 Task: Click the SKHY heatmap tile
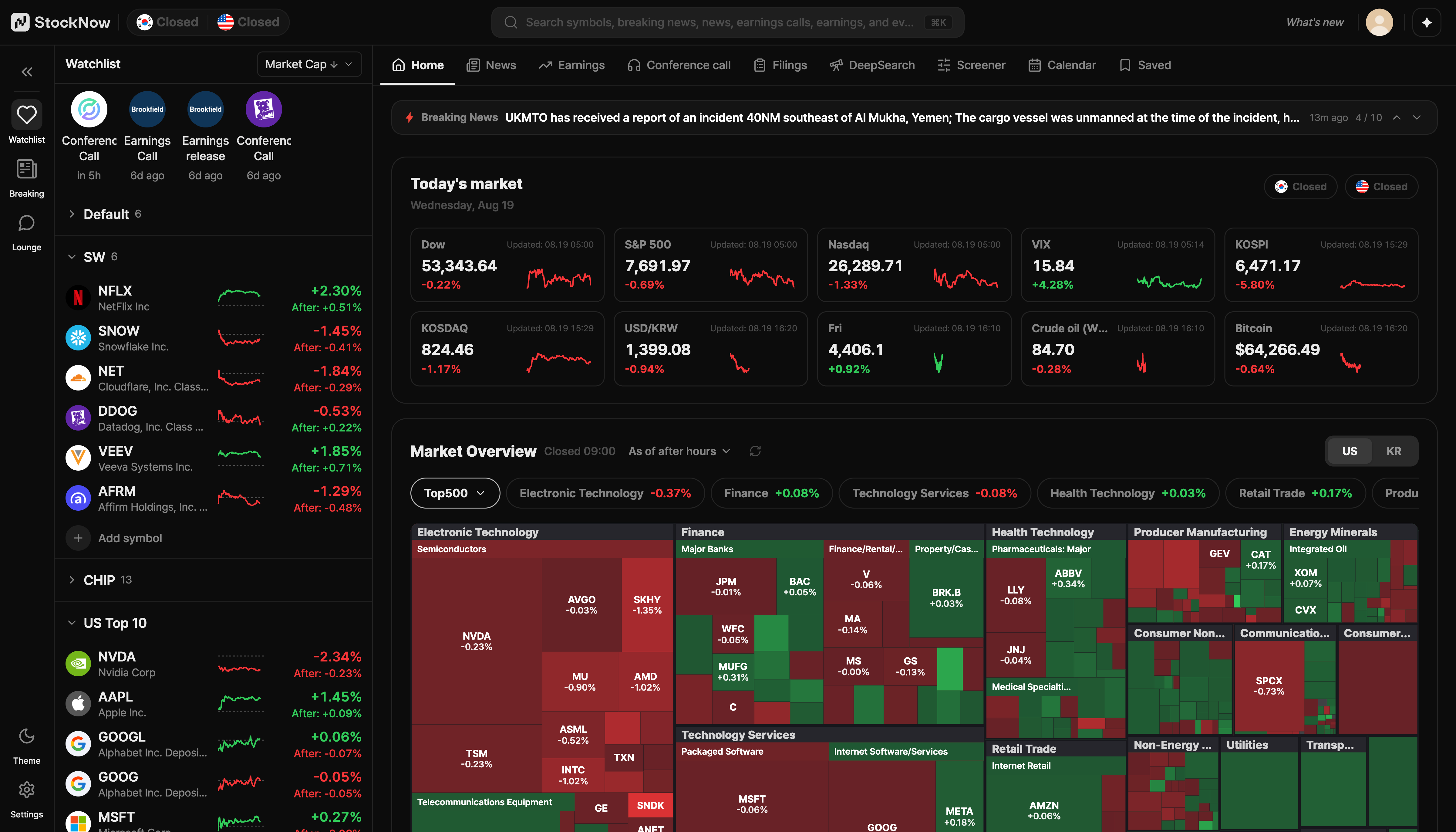[647, 604]
